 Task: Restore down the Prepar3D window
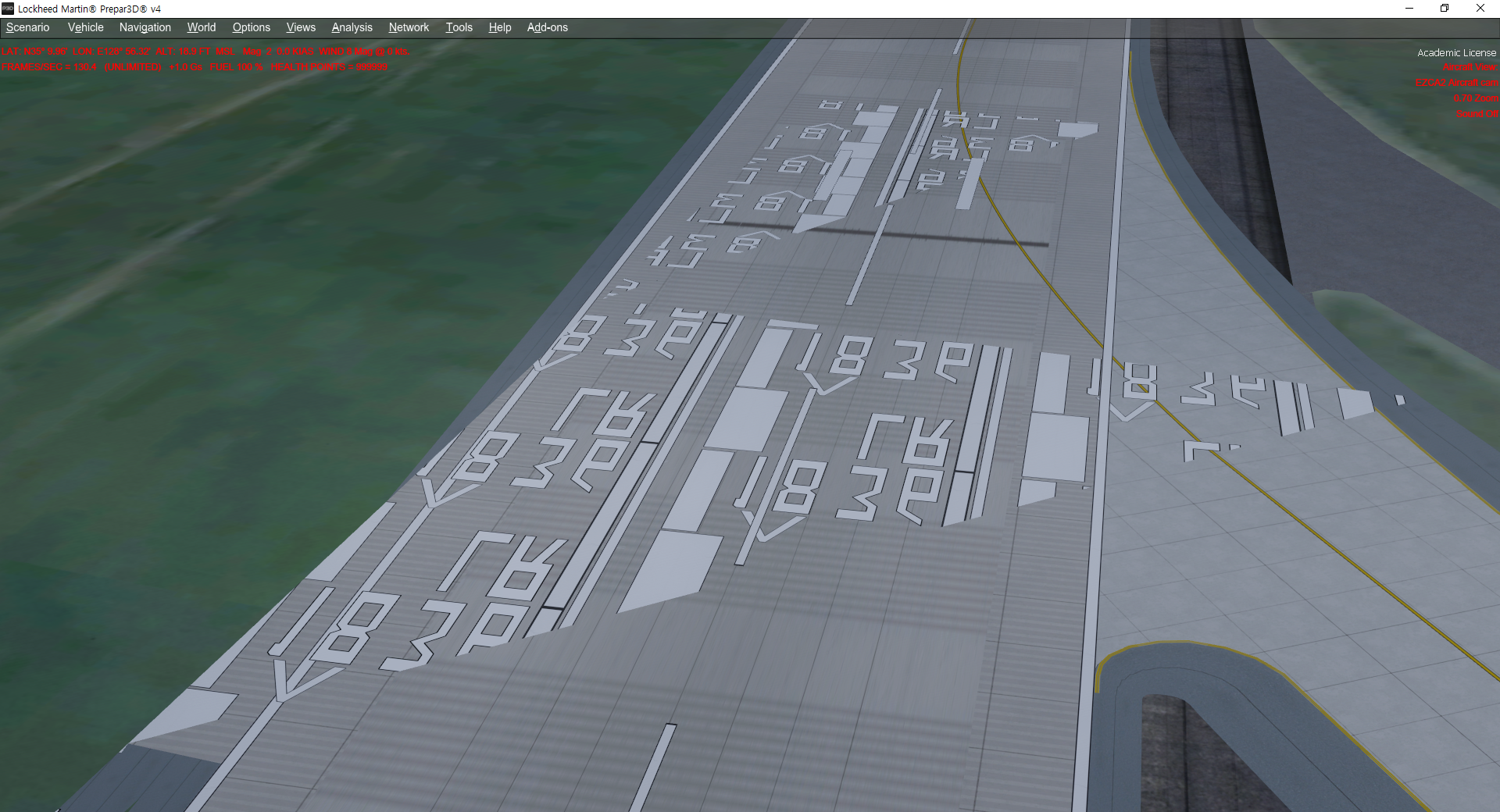pyautogui.click(x=1444, y=9)
